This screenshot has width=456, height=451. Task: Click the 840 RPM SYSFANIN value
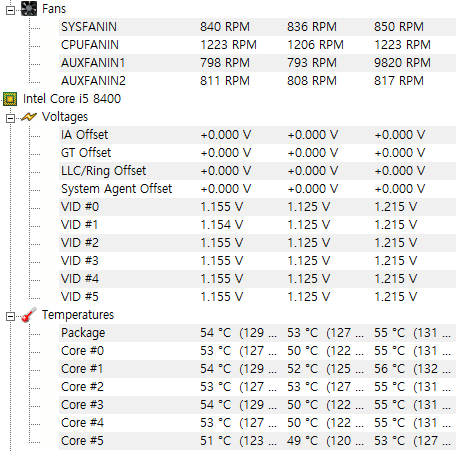pyautogui.click(x=225, y=27)
